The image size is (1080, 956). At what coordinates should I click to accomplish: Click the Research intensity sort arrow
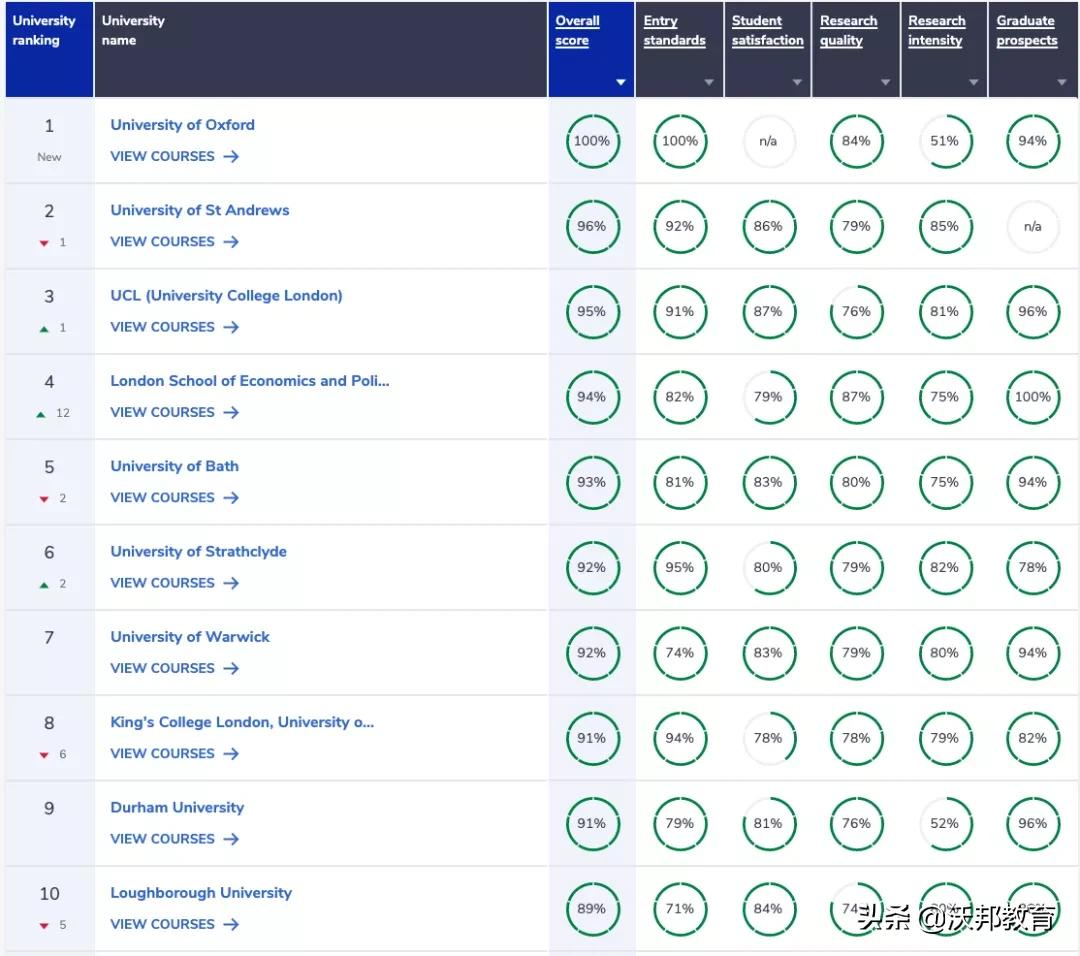tap(973, 82)
